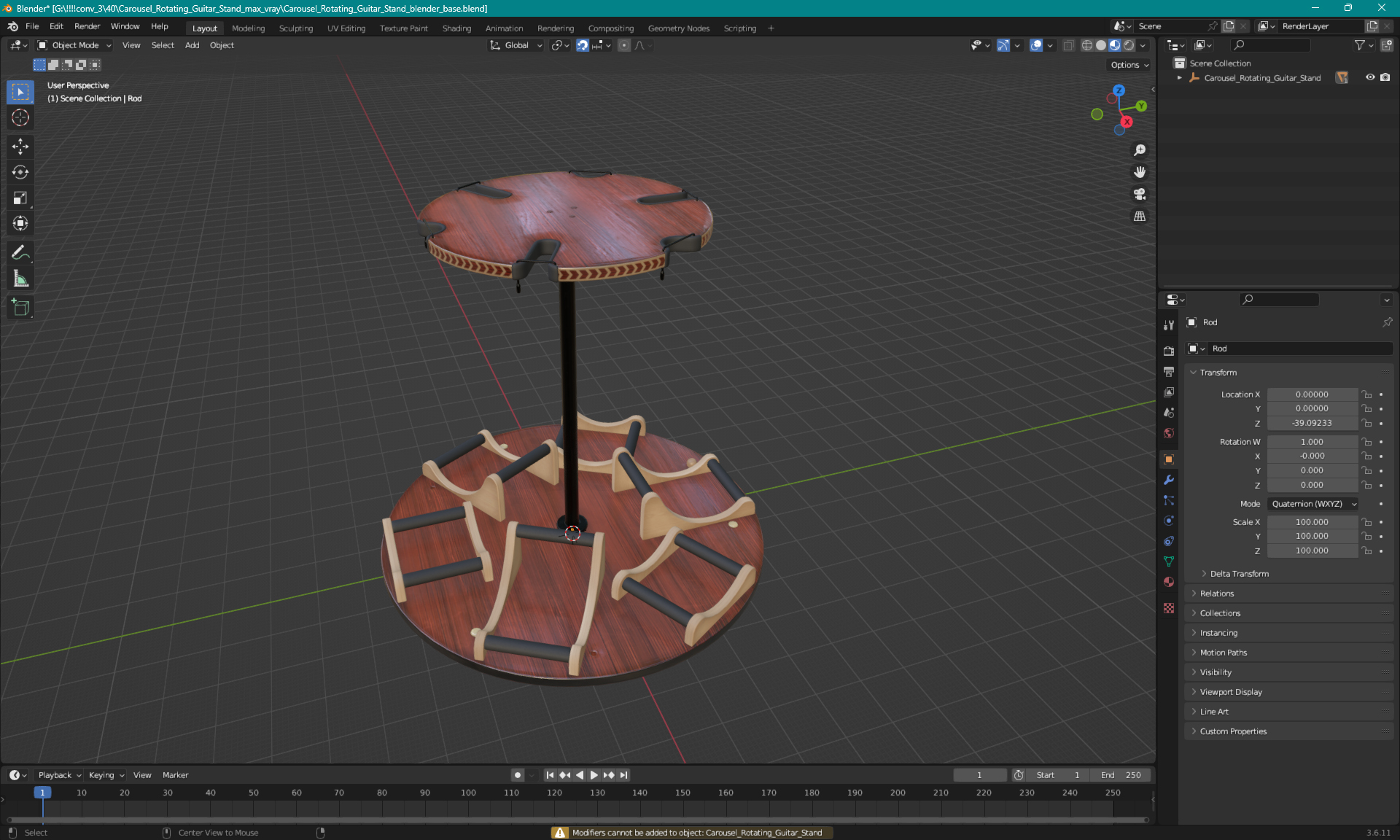Open the viewport Add menu
1400x840 pixels.
coord(192,45)
